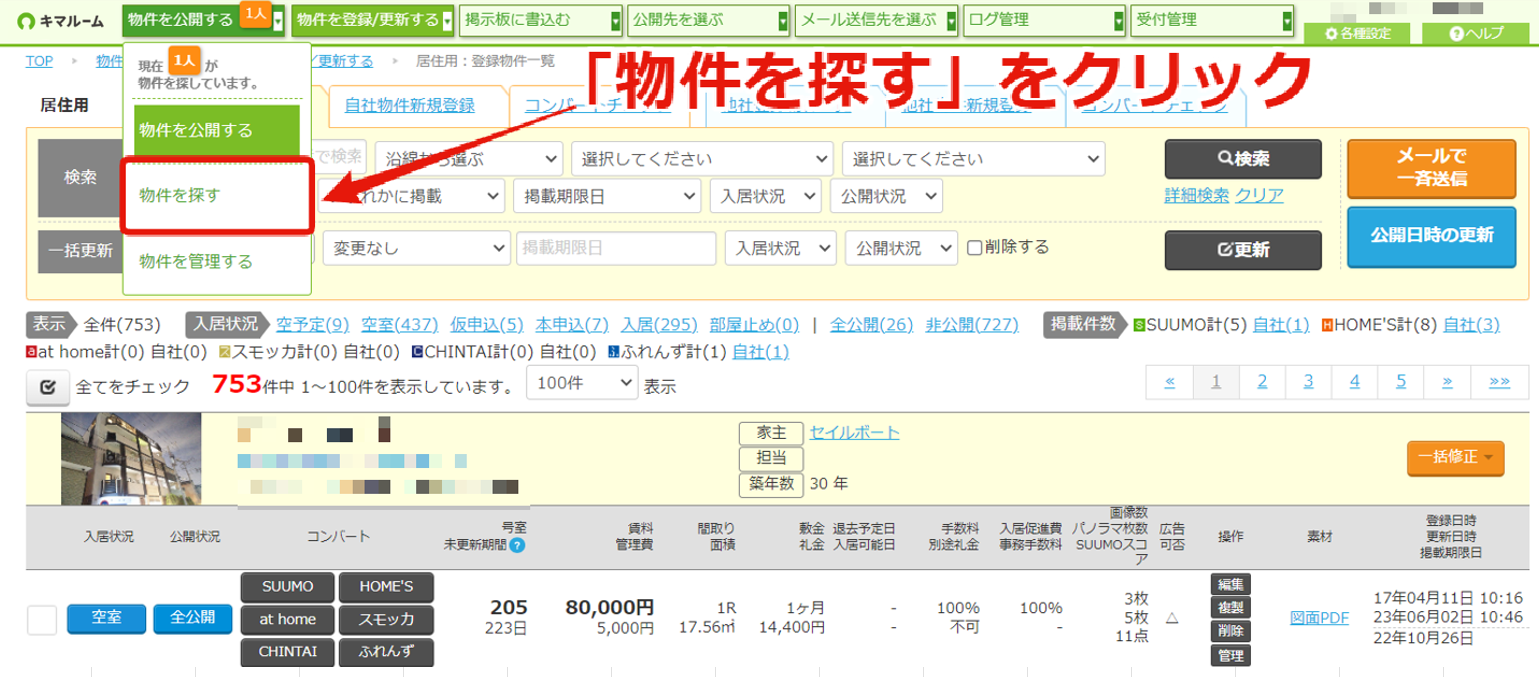
Task: Click the 複製 duplicate button
Action: click(1231, 608)
